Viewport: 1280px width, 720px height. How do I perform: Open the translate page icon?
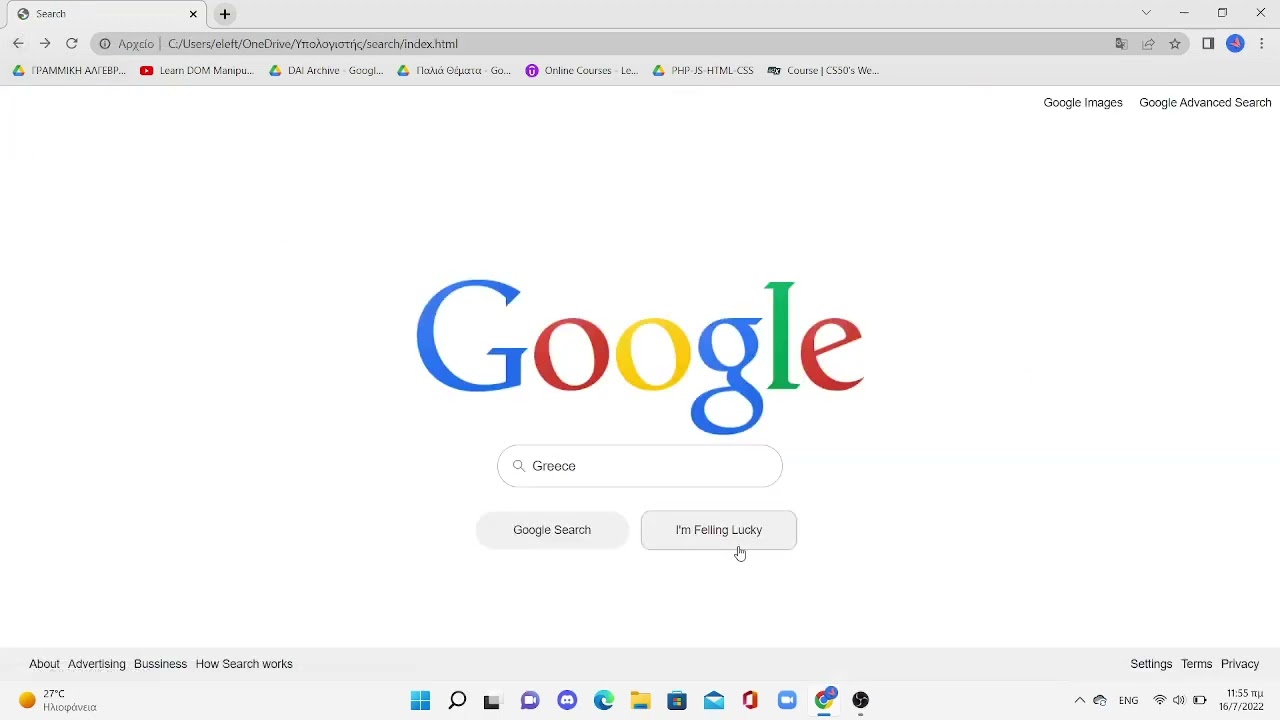tap(1121, 44)
